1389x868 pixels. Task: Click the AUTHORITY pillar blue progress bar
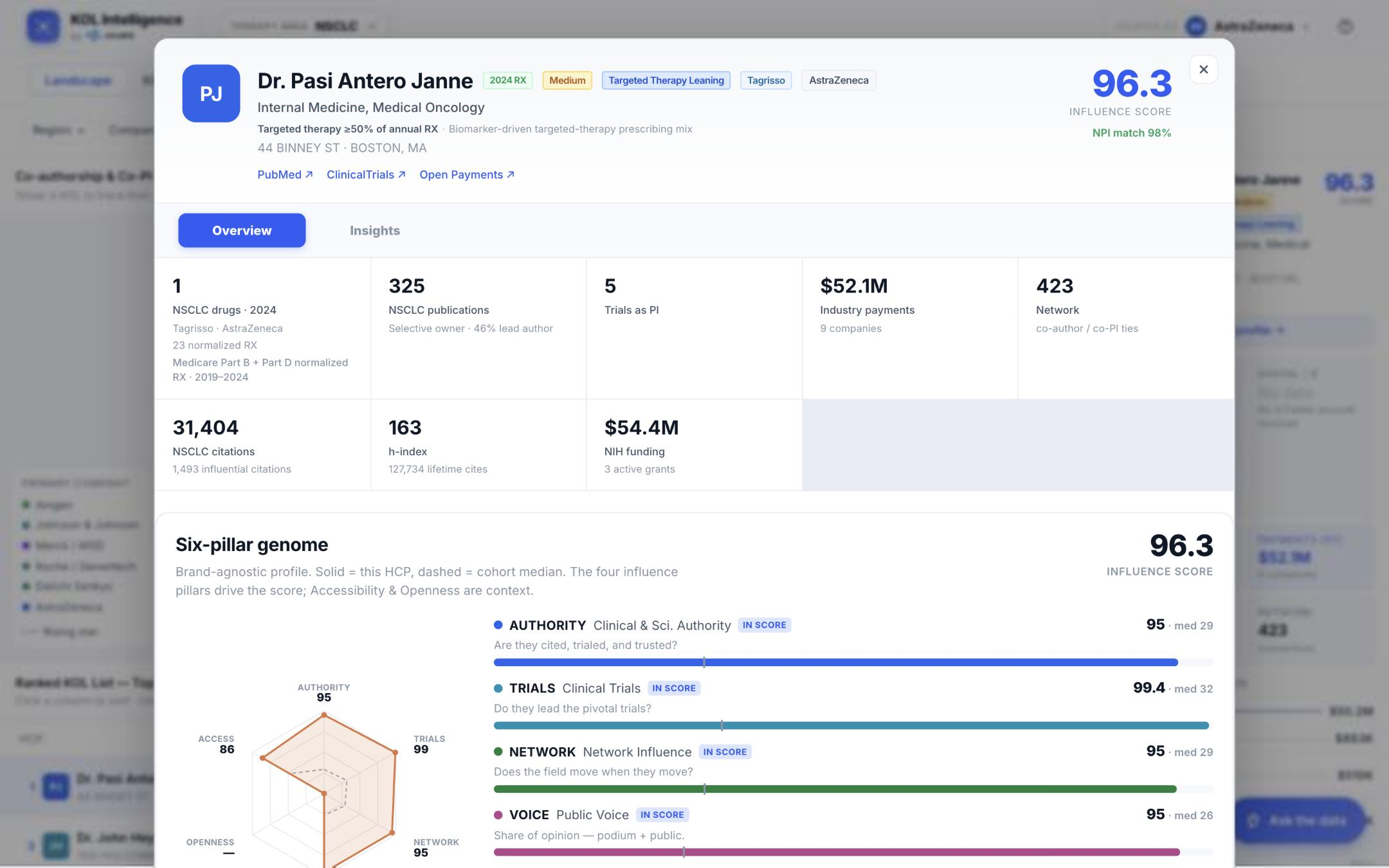[x=853, y=662]
